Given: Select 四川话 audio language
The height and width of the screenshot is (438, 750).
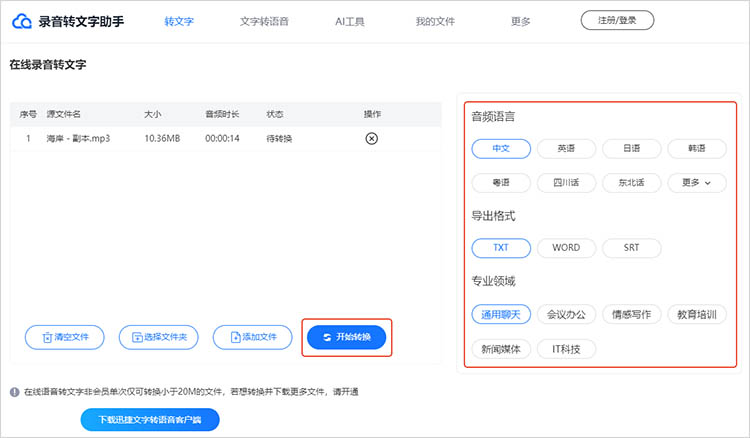Looking at the screenshot, I should 566,183.
